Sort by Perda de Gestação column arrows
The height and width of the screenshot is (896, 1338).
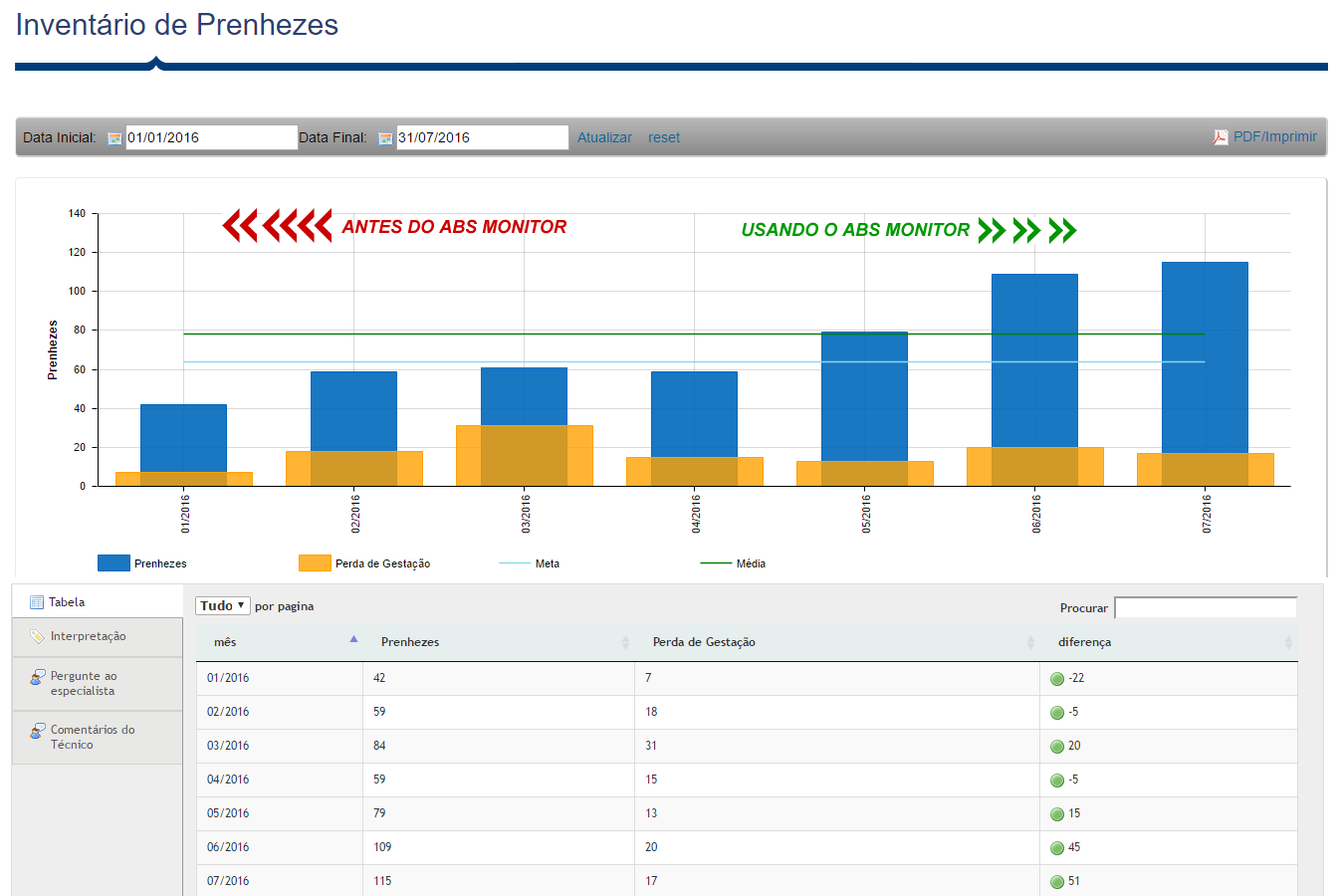click(1030, 642)
